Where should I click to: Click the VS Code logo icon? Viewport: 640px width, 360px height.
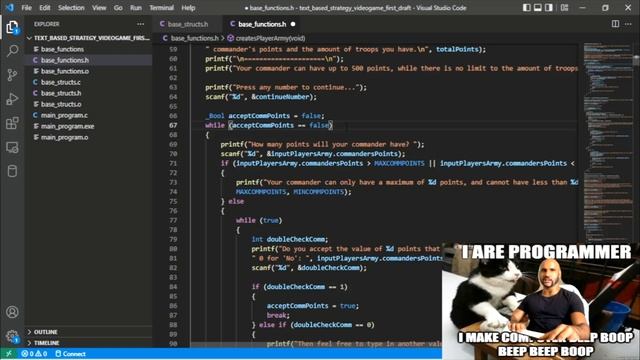tap(10, 8)
